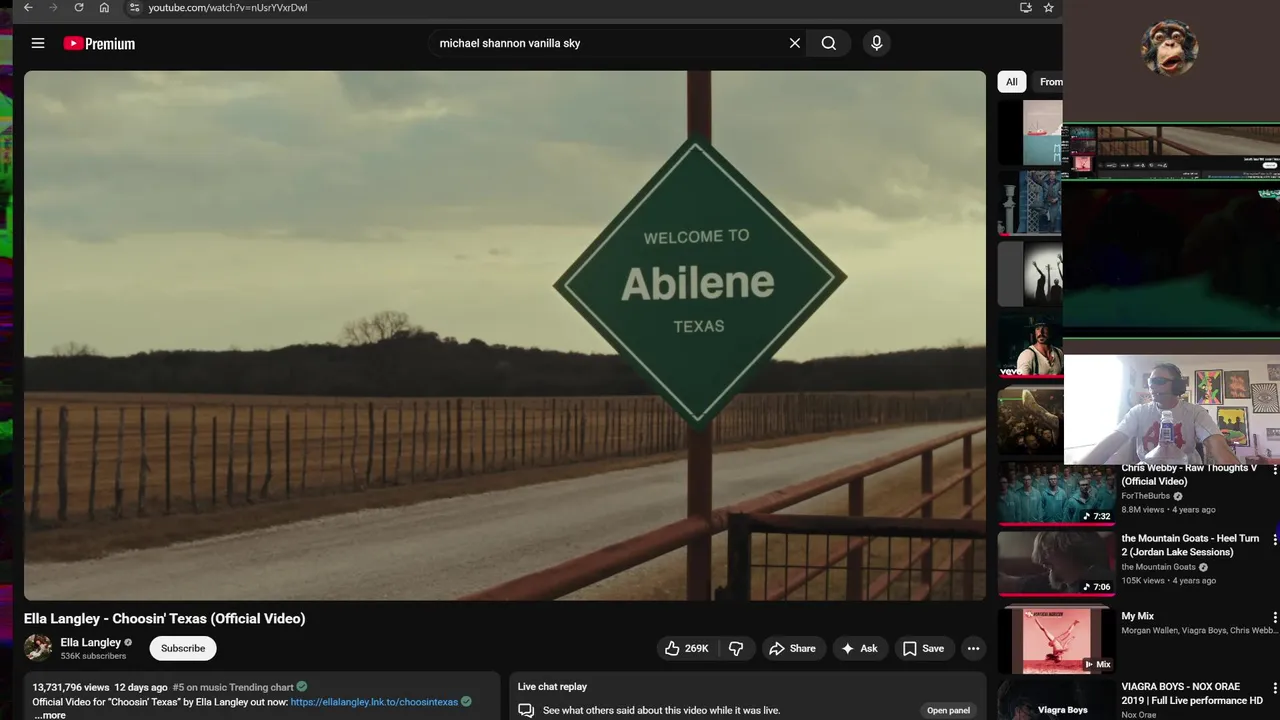Dislike the video with thumbs down icon
The width and height of the screenshot is (1280, 720).
point(736,648)
